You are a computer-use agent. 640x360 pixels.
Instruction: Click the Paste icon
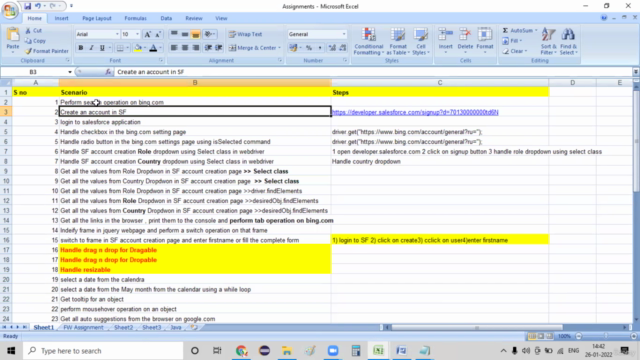13,36
